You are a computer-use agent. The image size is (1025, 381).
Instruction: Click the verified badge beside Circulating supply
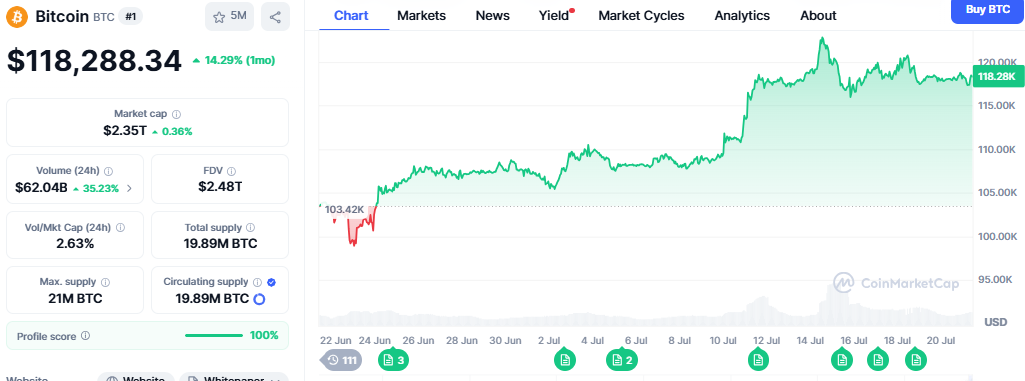coord(271,282)
